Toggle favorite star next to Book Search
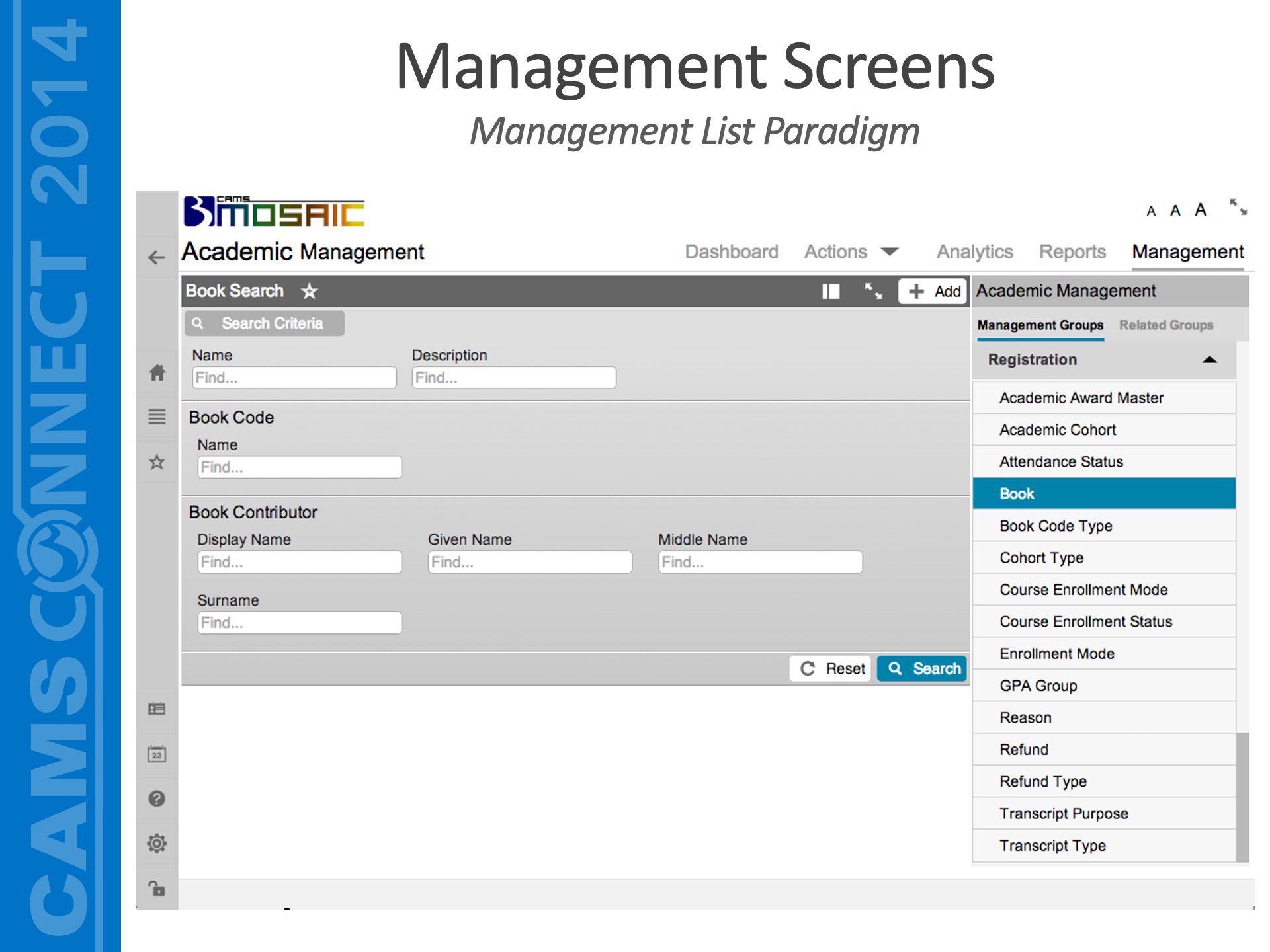 tap(309, 291)
